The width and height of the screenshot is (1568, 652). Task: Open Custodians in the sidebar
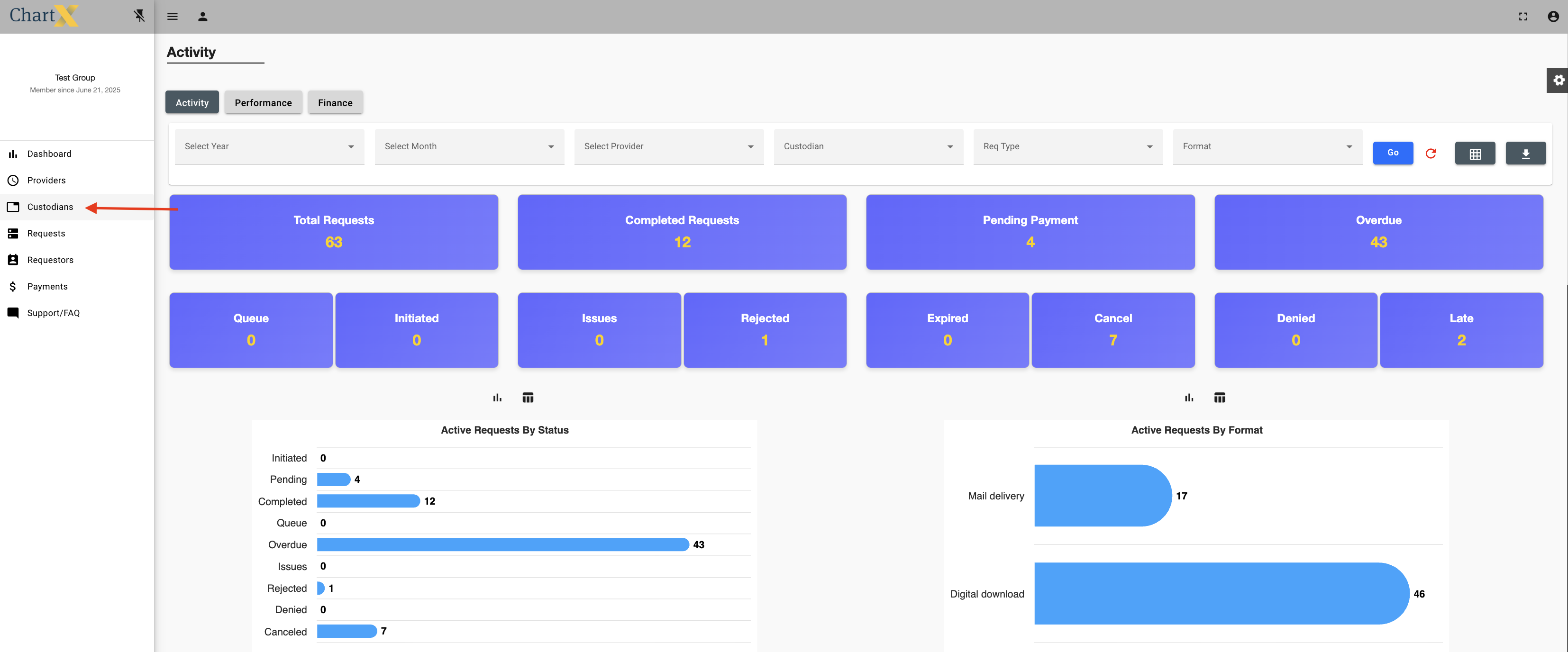[50, 207]
